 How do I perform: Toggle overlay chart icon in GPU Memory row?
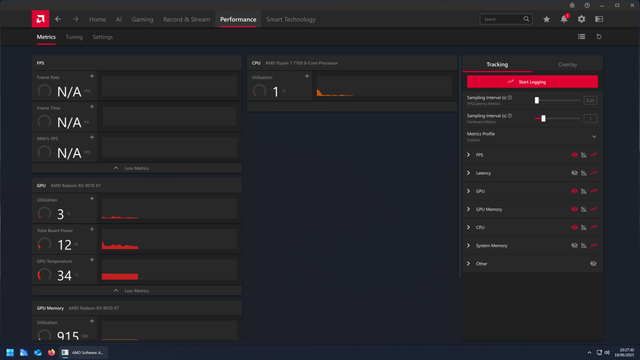click(584, 209)
